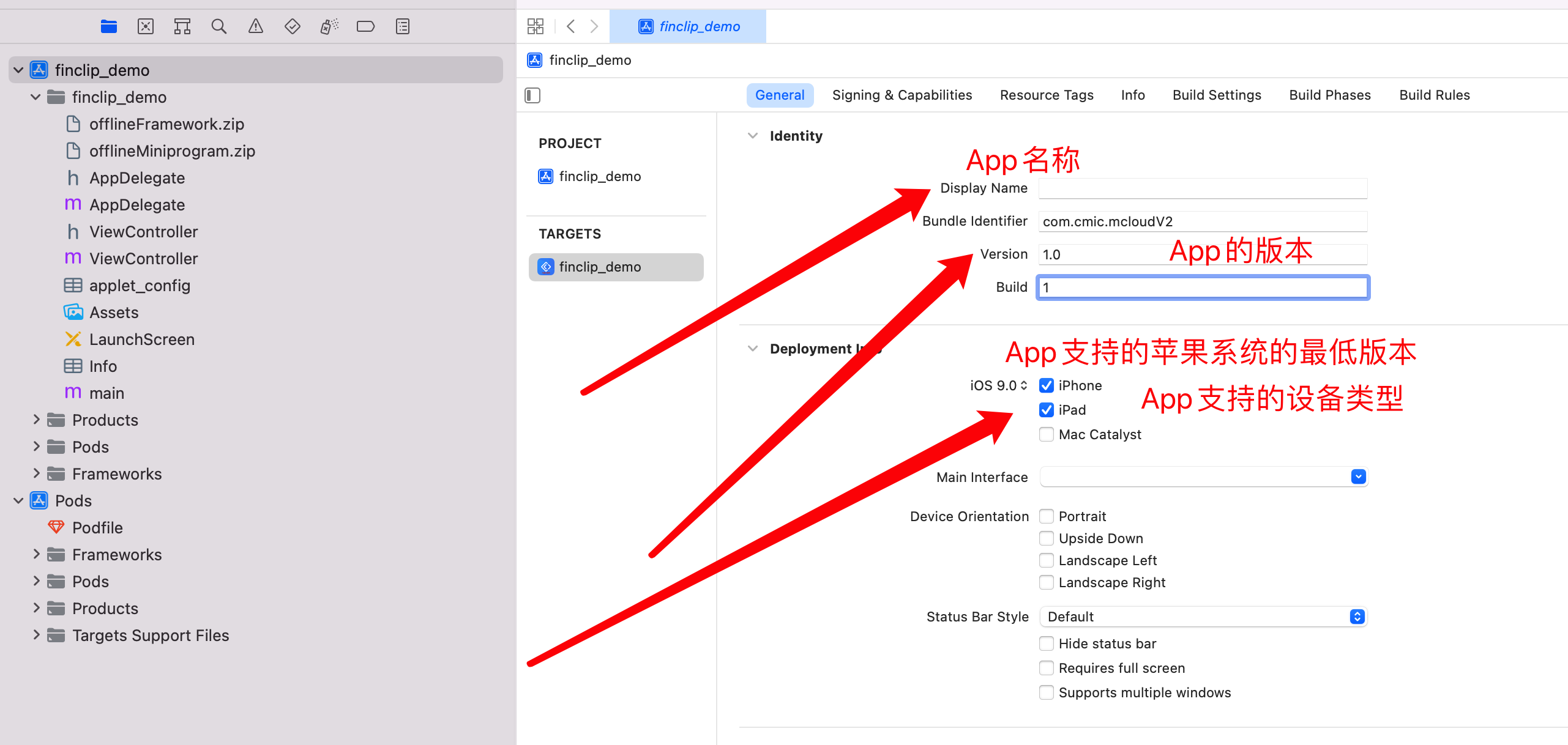Open the Podfile in the navigator
Screen dimensions: 1568x745
point(97,527)
